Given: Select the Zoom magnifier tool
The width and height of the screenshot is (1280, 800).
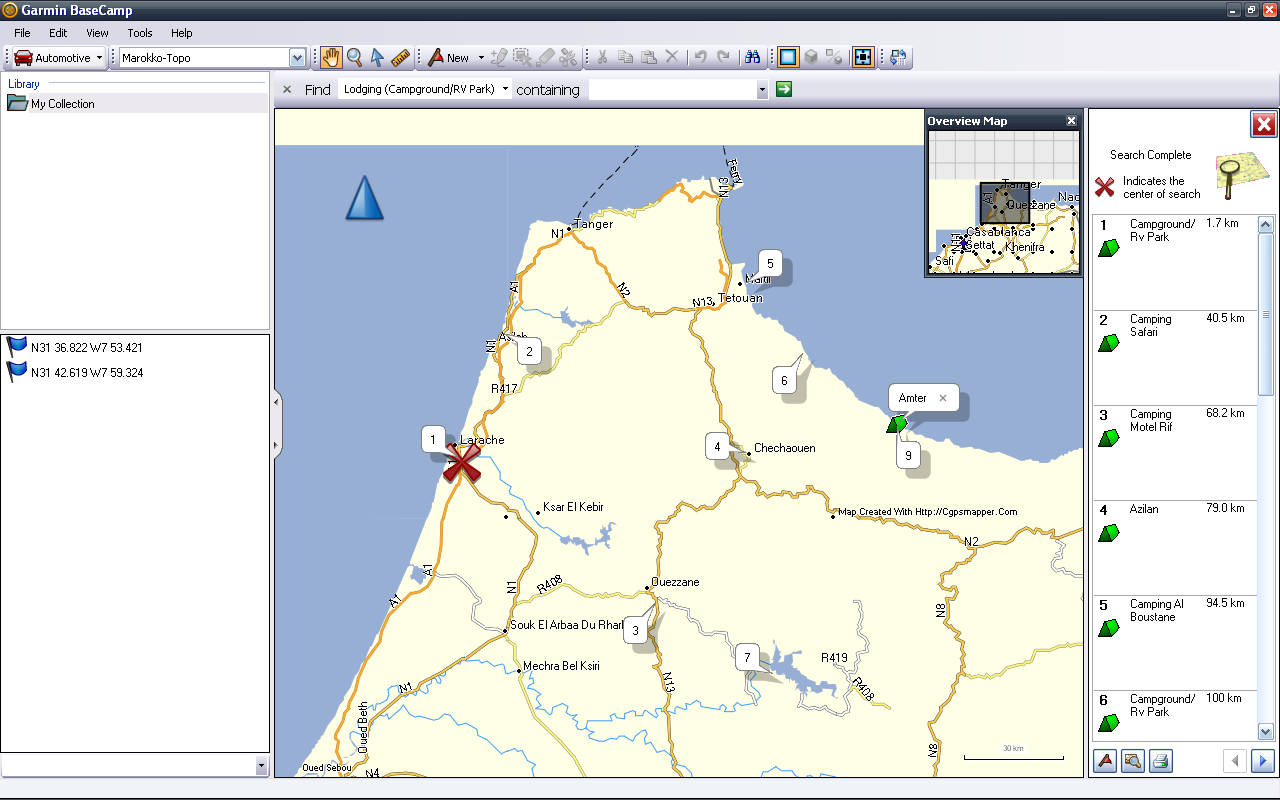Looking at the screenshot, I should tap(354, 58).
